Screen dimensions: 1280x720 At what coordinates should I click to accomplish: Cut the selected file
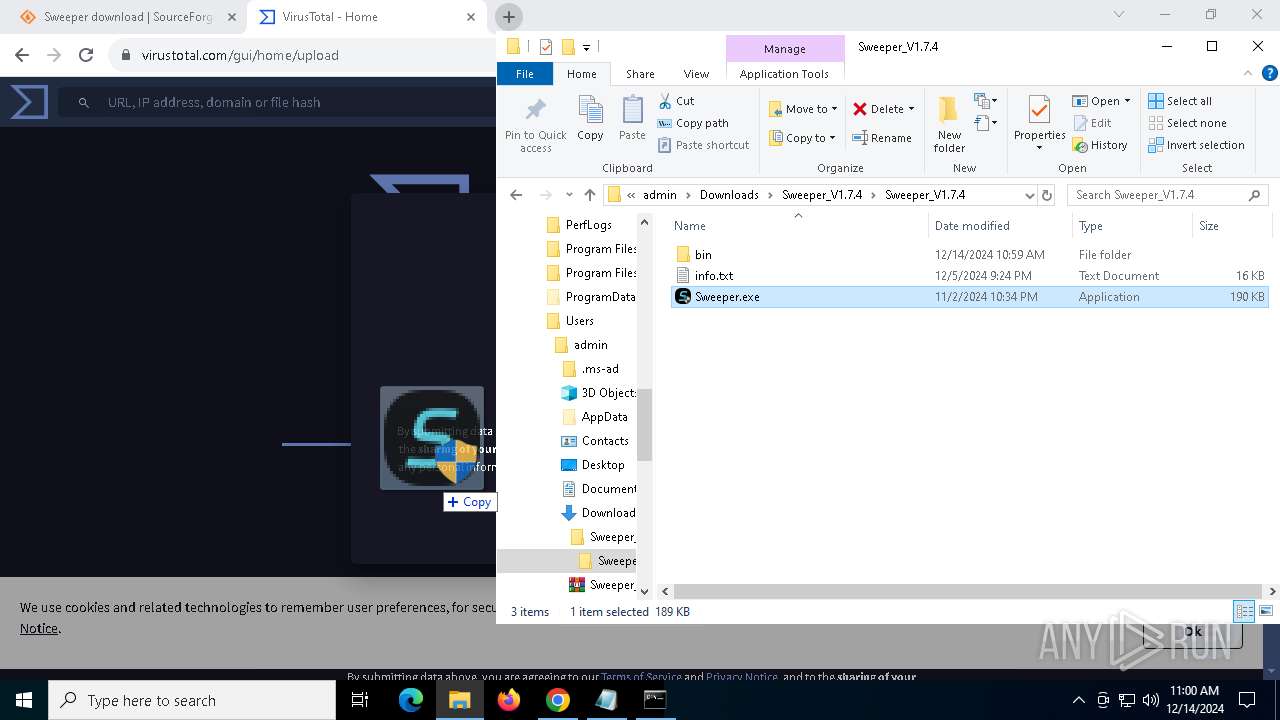[676, 101]
